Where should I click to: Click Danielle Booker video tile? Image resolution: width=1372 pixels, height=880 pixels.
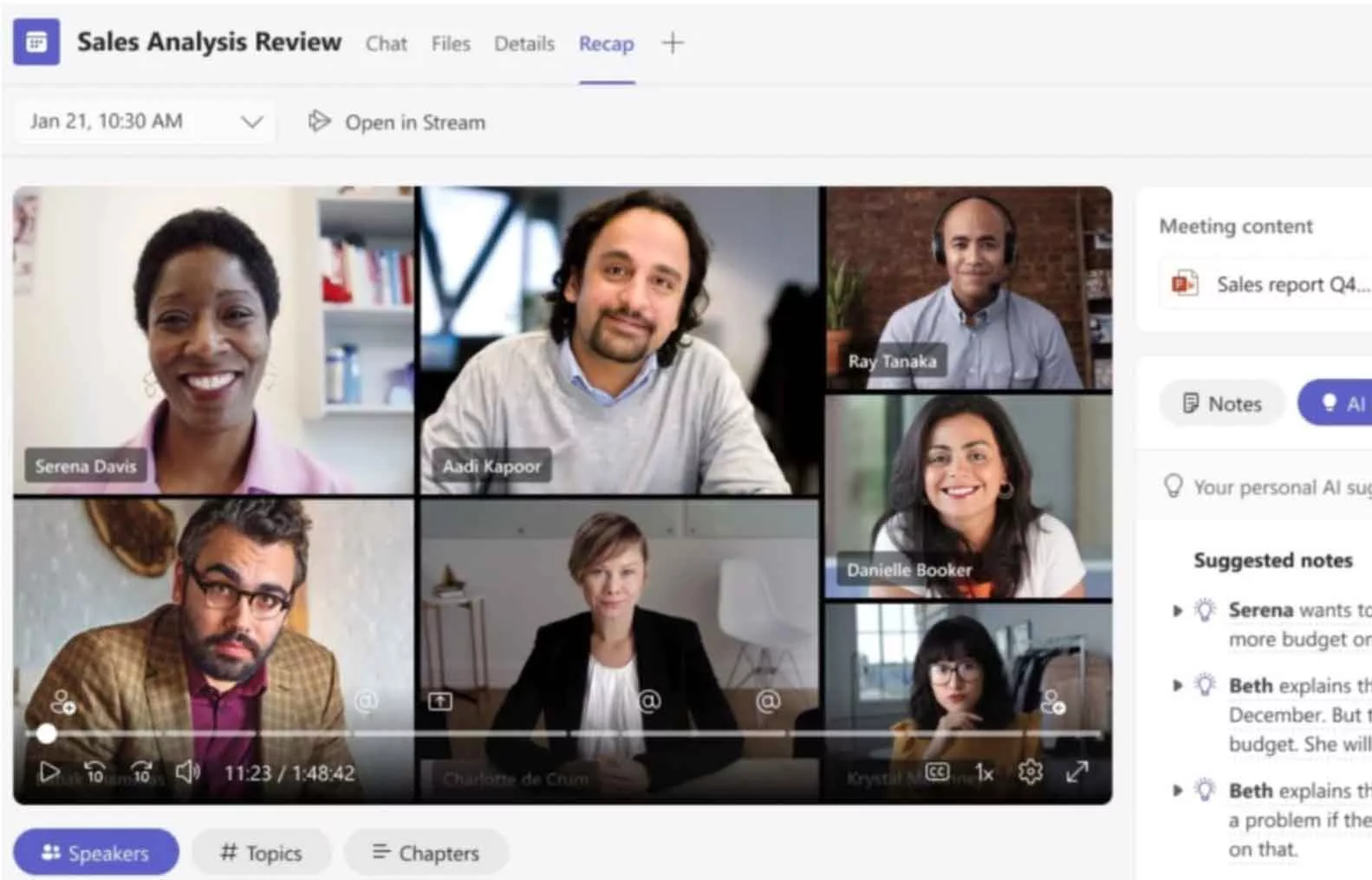tap(968, 497)
